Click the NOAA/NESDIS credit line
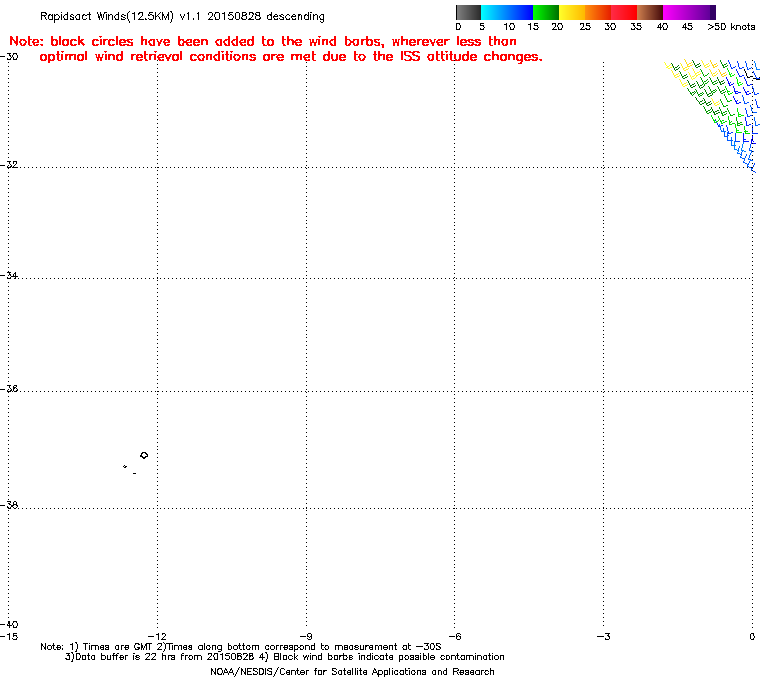 [352, 672]
